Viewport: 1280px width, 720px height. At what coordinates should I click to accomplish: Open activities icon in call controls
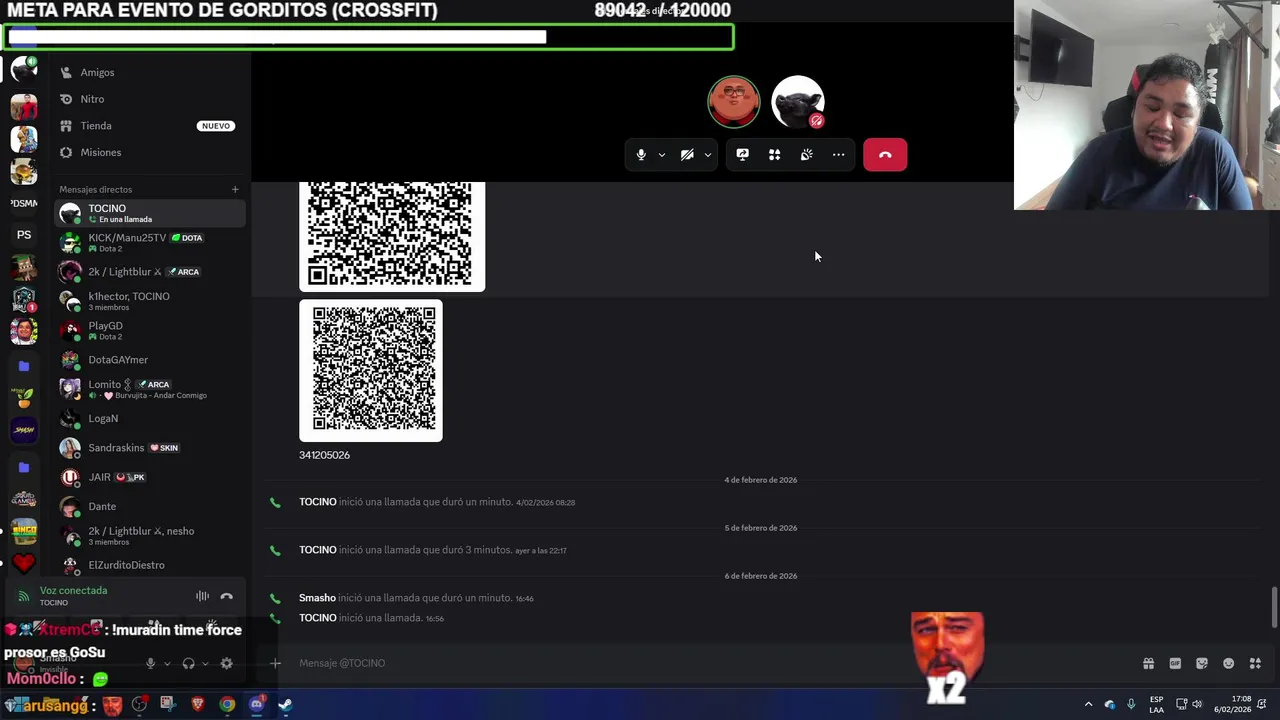pyautogui.click(x=774, y=155)
